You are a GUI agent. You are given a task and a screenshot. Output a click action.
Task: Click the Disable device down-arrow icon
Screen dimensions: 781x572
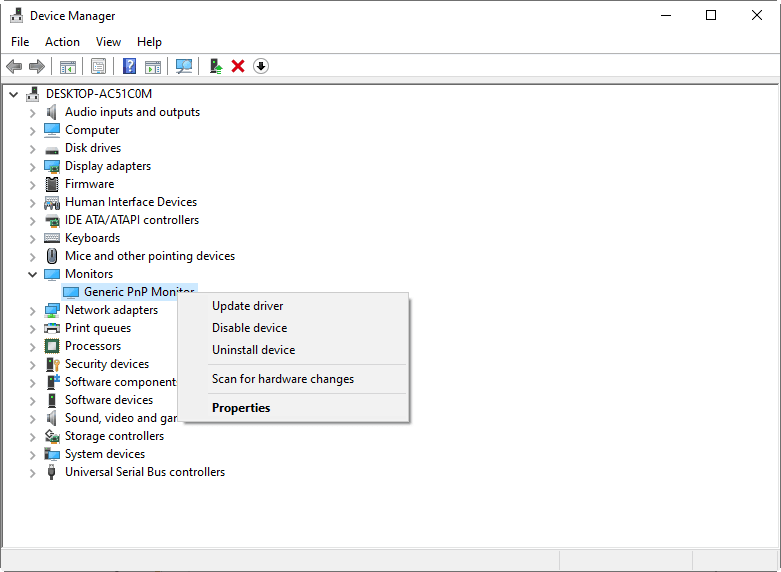261,66
